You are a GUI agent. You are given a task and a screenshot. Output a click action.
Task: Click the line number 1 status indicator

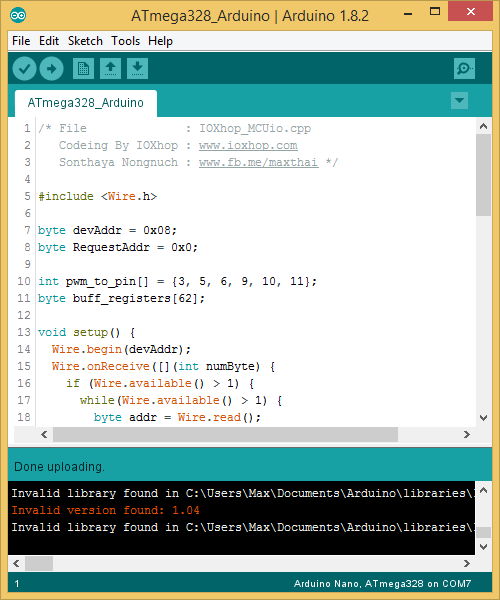[x=17, y=584]
